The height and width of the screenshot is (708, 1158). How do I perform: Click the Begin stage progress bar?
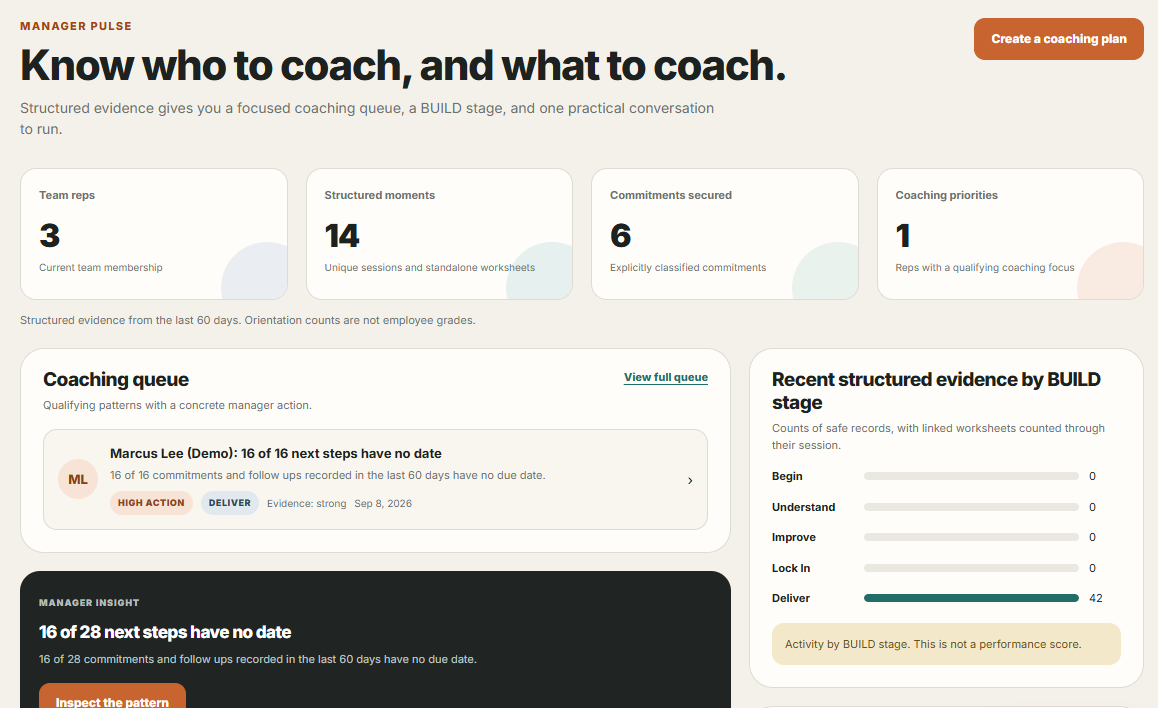(971, 476)
